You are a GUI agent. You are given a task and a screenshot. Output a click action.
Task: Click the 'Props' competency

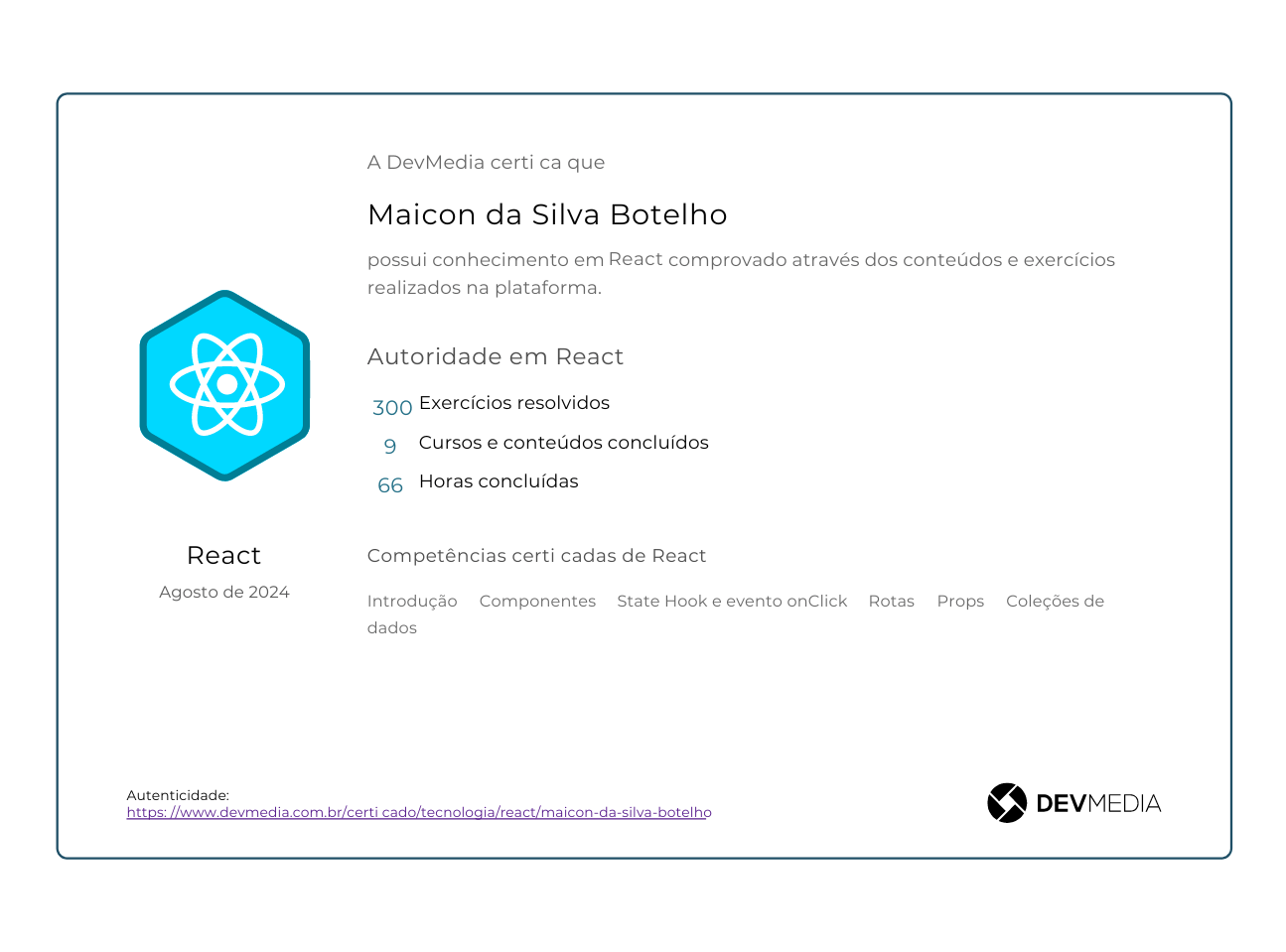pyautogui.click(x=960, y=602)
